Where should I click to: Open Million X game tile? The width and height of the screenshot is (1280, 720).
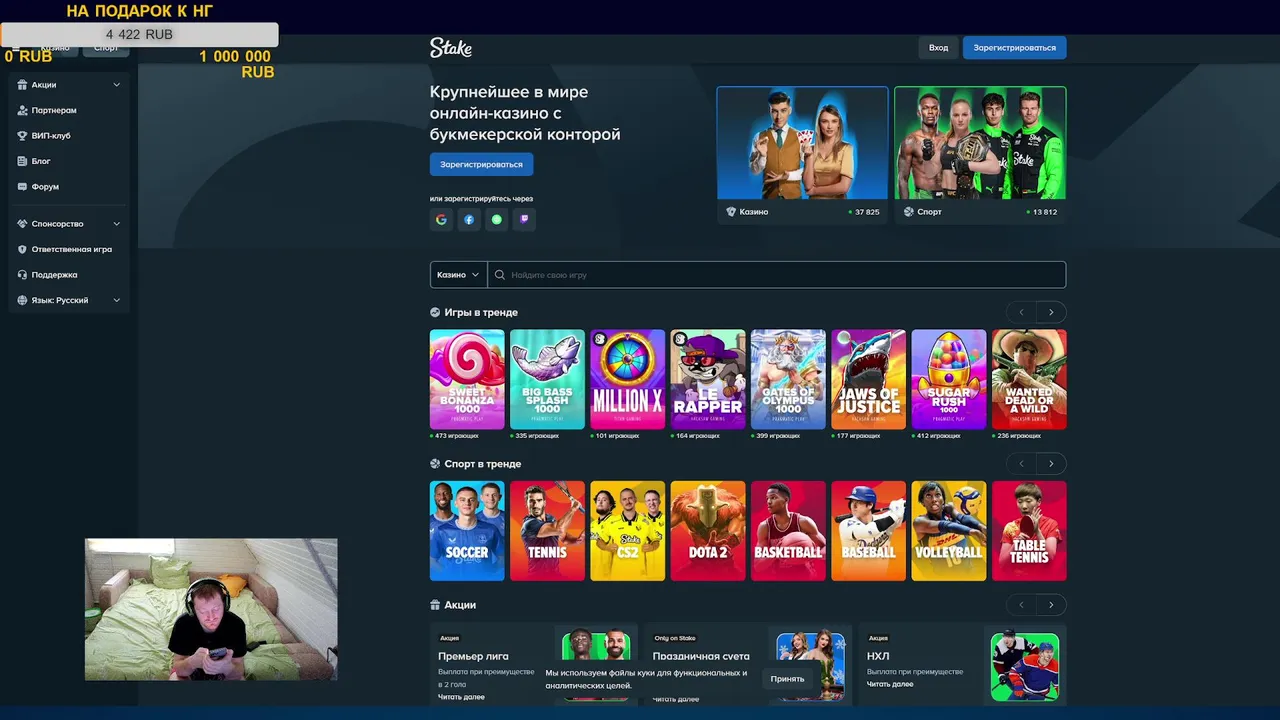(627, 379)
